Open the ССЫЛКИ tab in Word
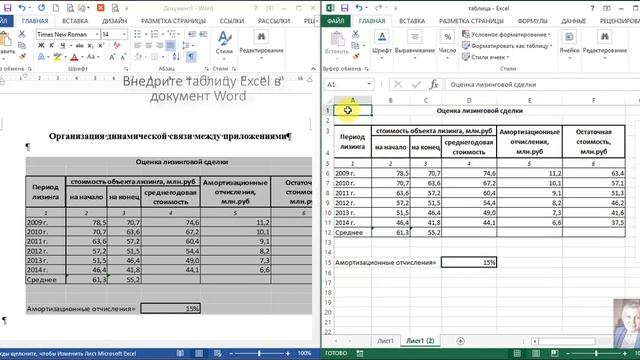Viewport: 640px width, 360px height. point(232,21)
